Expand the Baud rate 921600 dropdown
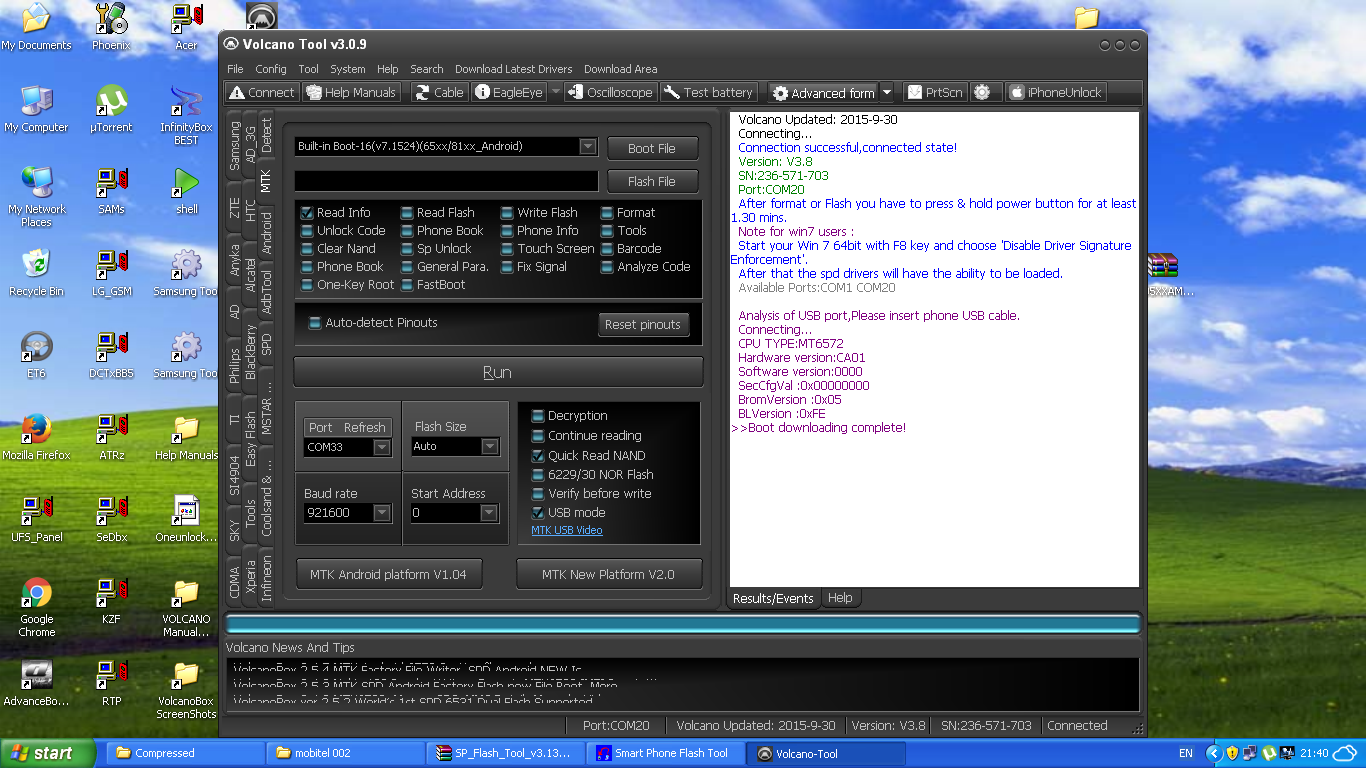The image size is (1366, 768). point(382,513)
